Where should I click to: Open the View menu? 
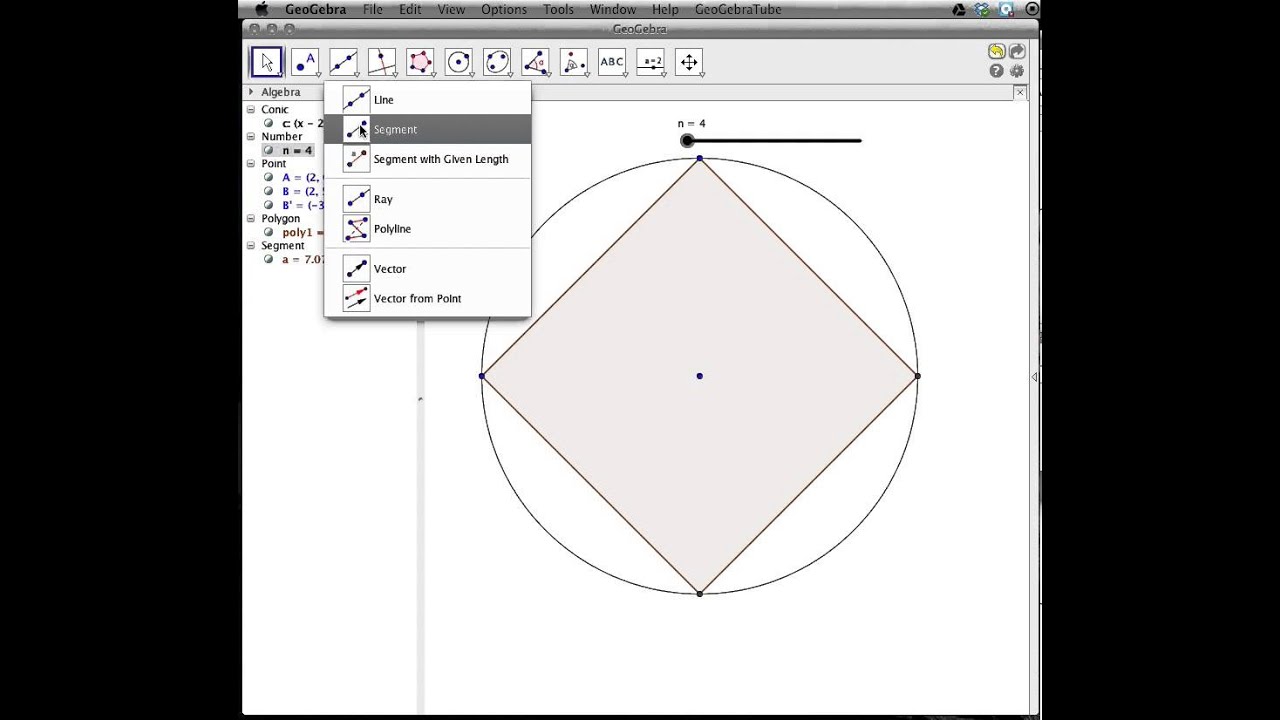(451, 9)
